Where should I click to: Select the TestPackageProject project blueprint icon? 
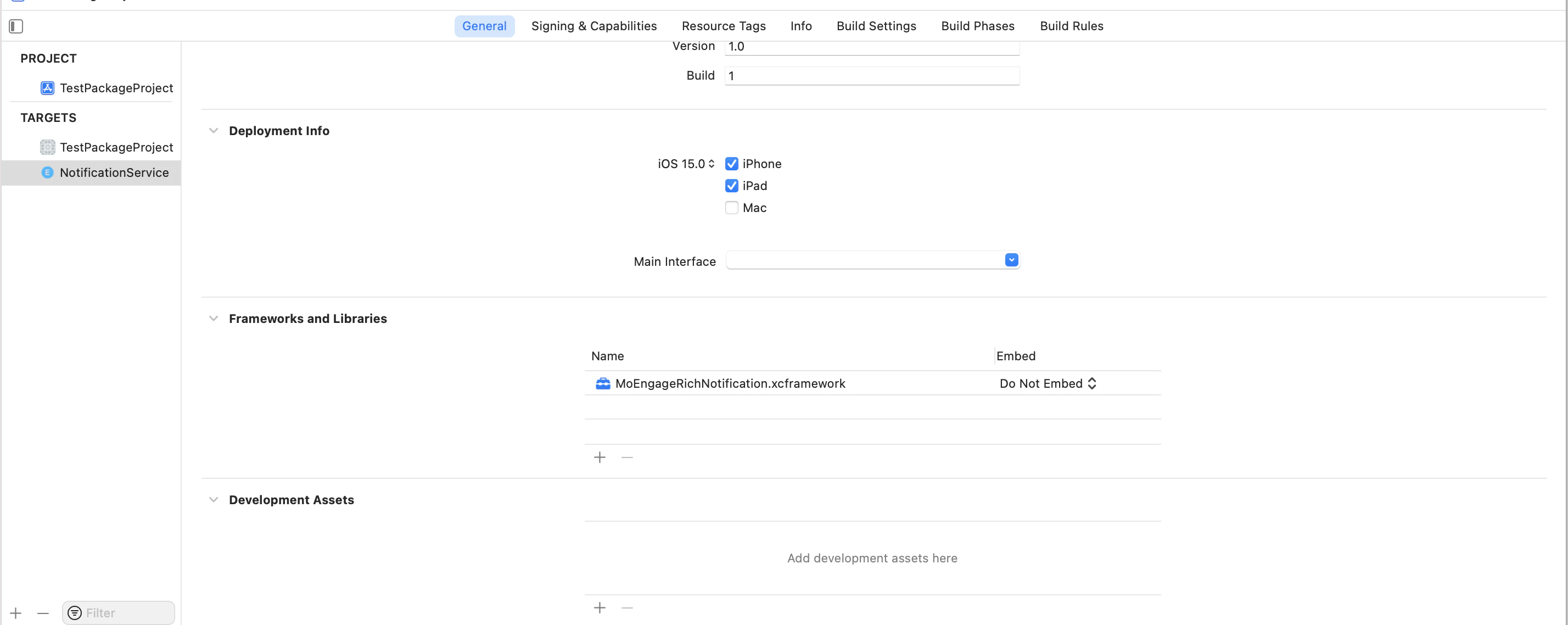47,88
